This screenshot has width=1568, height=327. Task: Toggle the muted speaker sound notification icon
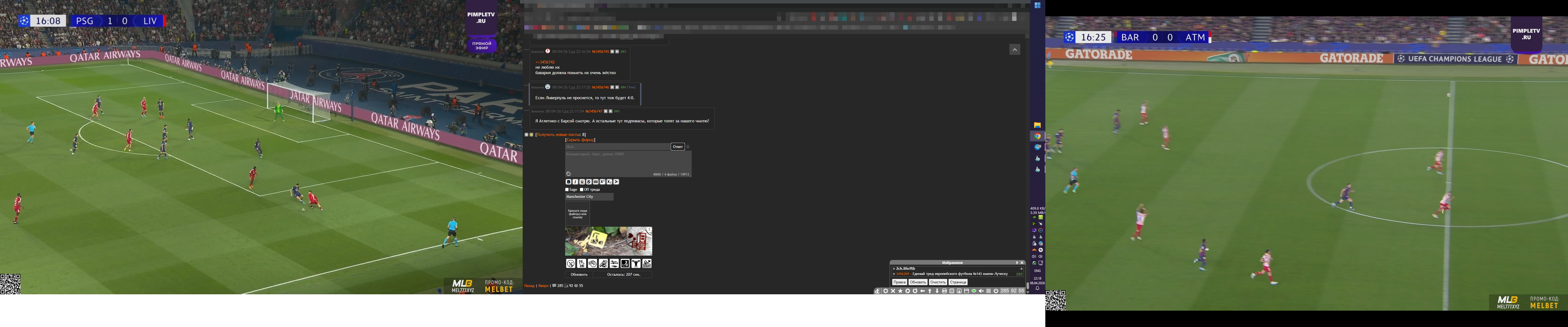(981, 291)
